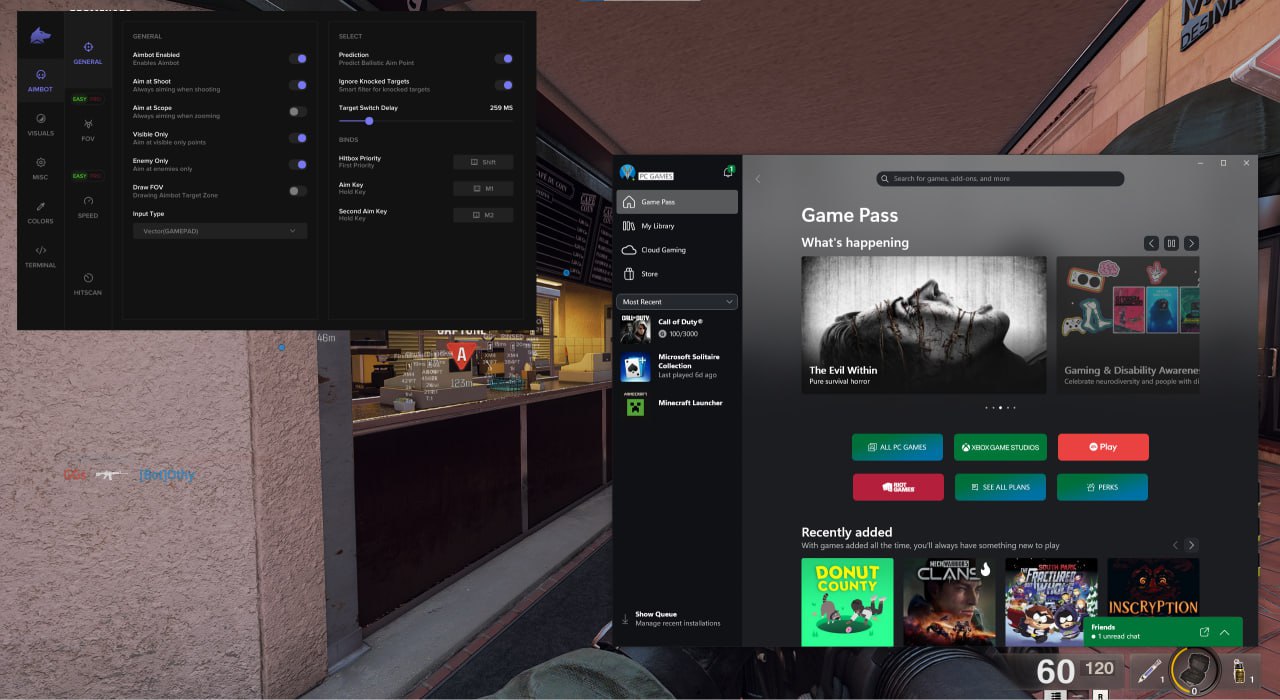
Task: Open My Library in the Xbox sidebar
Action: (677, 226)
